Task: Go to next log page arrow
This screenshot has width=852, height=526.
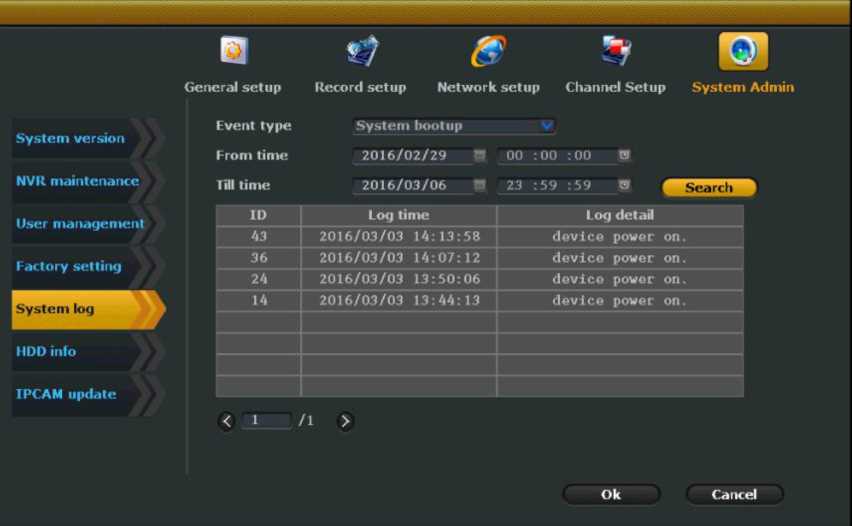Action: (345, 421)
